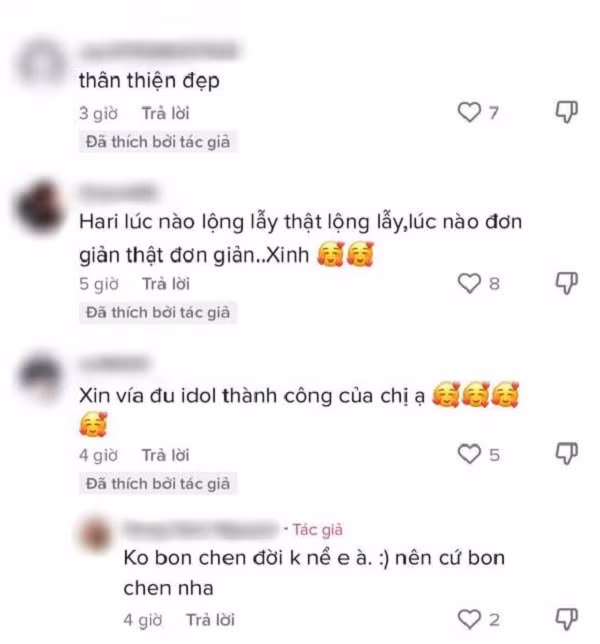Reply to the Hari lộng lẫy comment
This screenshot has height=644, width=600.
coord(166,284)
